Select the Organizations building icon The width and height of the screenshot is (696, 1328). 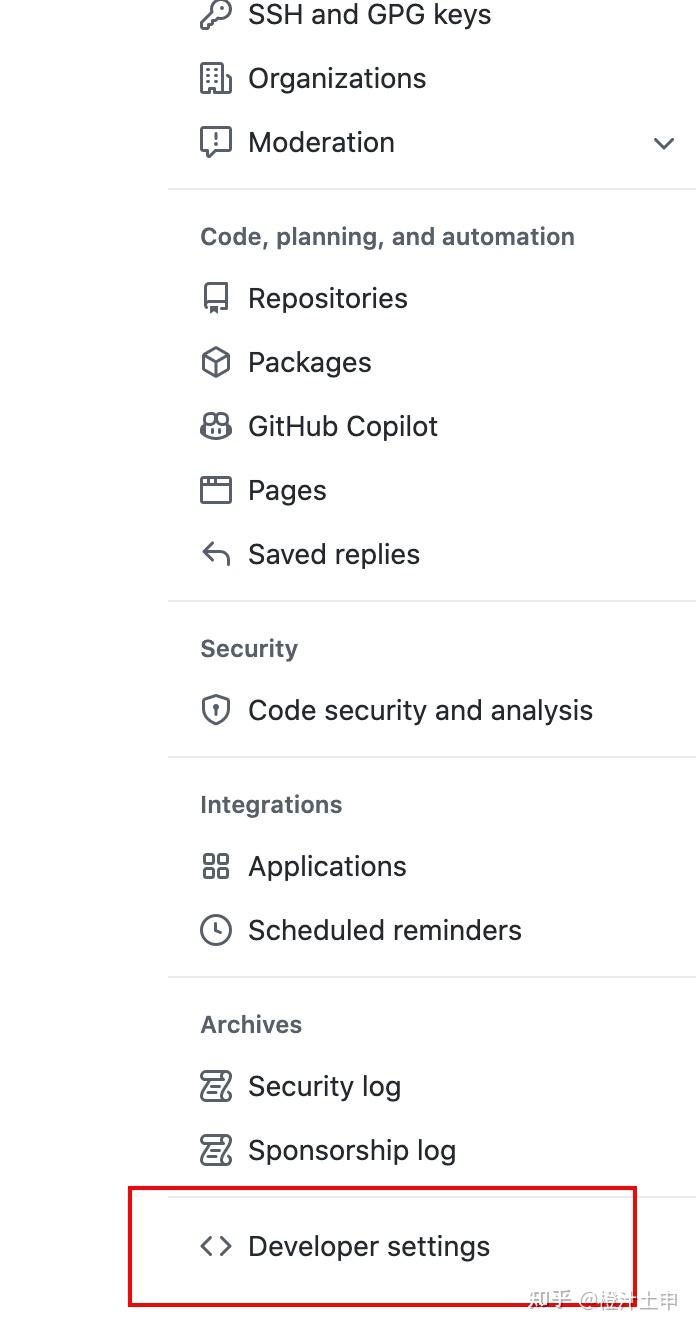click(x=216, y=78)
